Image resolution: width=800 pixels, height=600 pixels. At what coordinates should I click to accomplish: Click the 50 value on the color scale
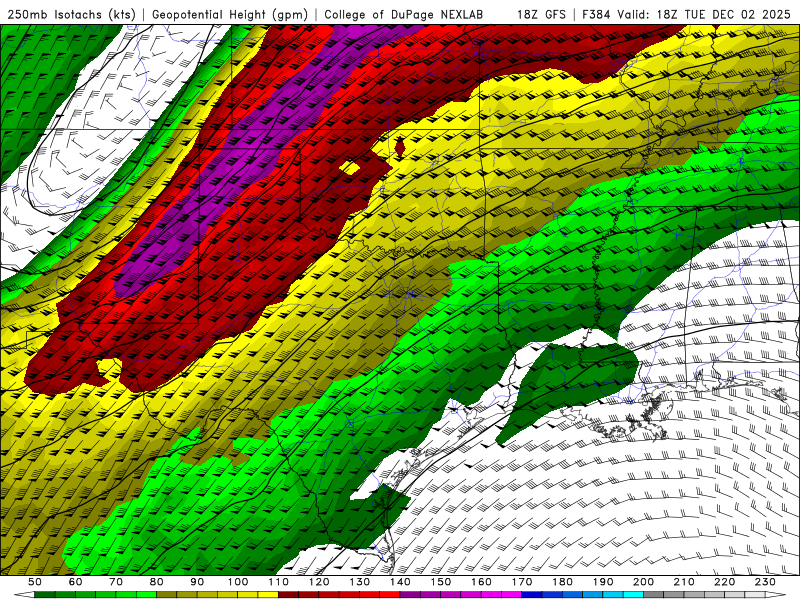[x=35, y=582]
